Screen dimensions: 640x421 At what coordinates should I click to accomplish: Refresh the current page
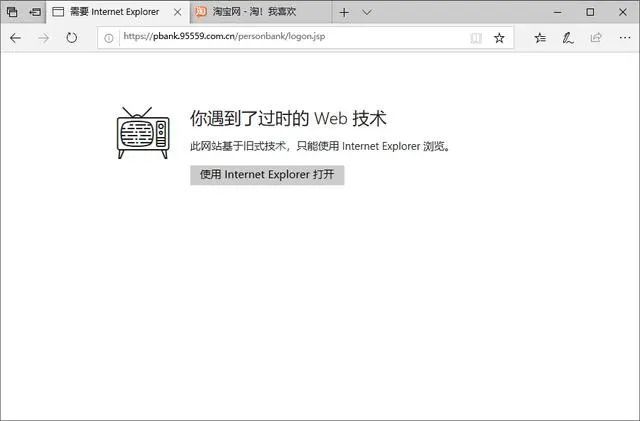click(71, 38)
